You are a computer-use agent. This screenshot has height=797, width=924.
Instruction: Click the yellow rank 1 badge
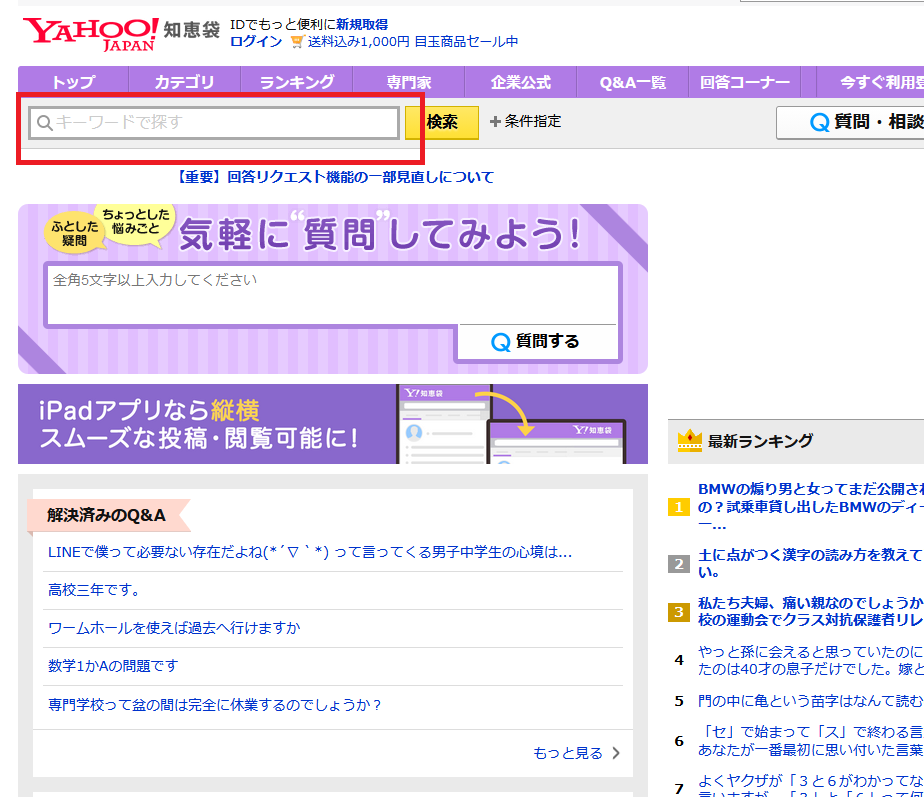pos(679,508)
